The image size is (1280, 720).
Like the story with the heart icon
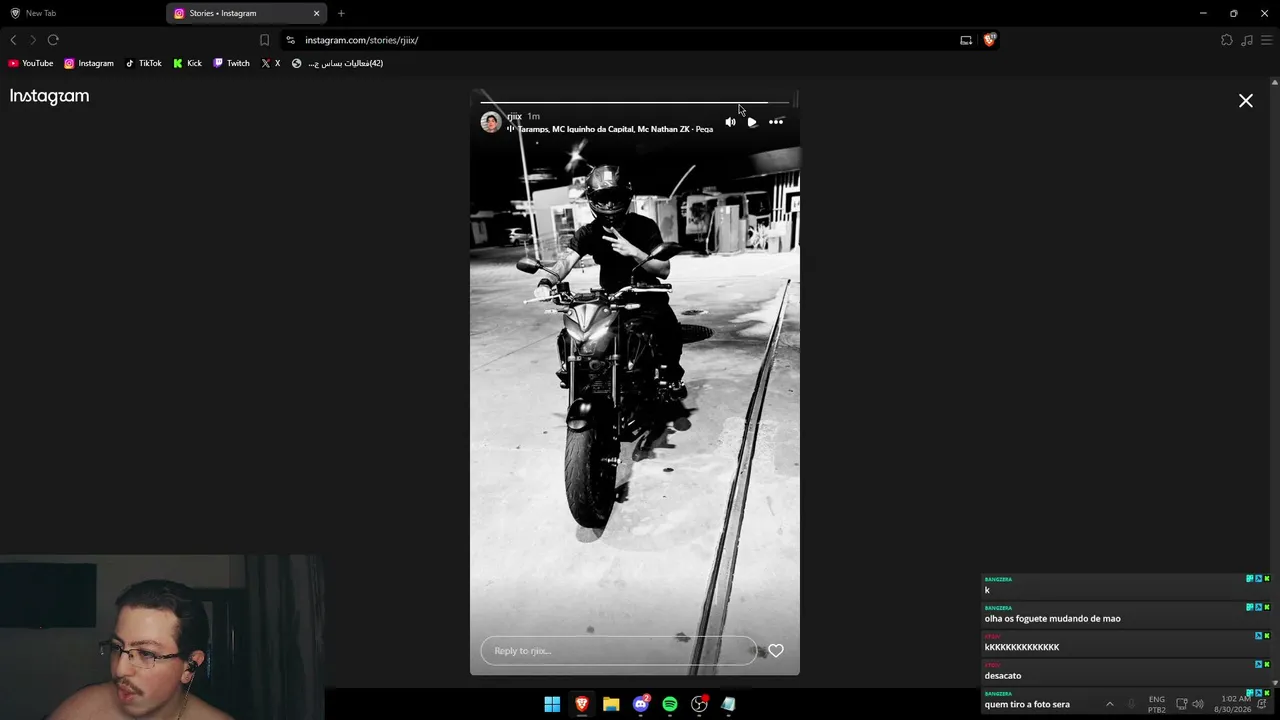click(776, 651)
